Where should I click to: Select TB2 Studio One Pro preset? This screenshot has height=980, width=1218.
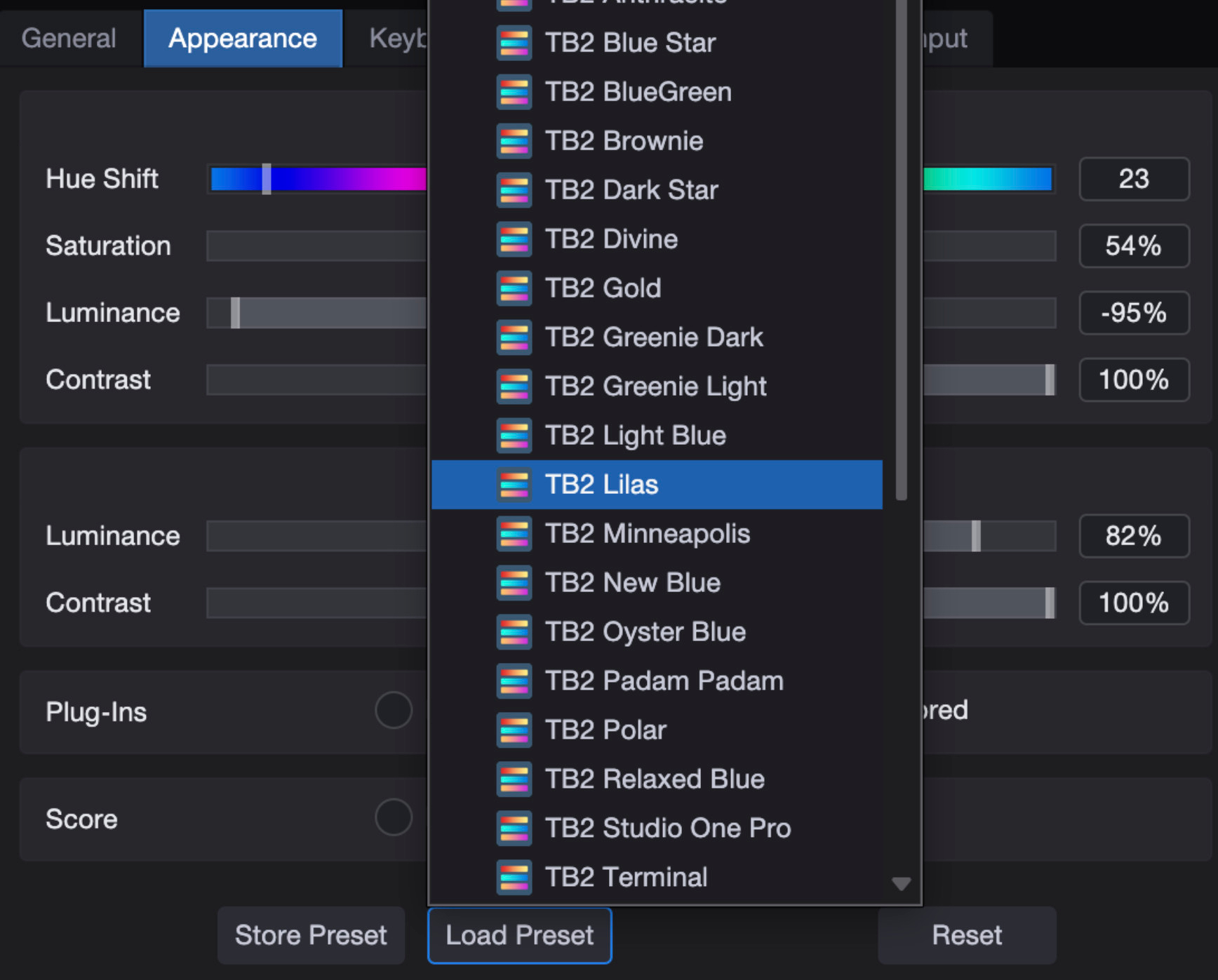point(667,828)
